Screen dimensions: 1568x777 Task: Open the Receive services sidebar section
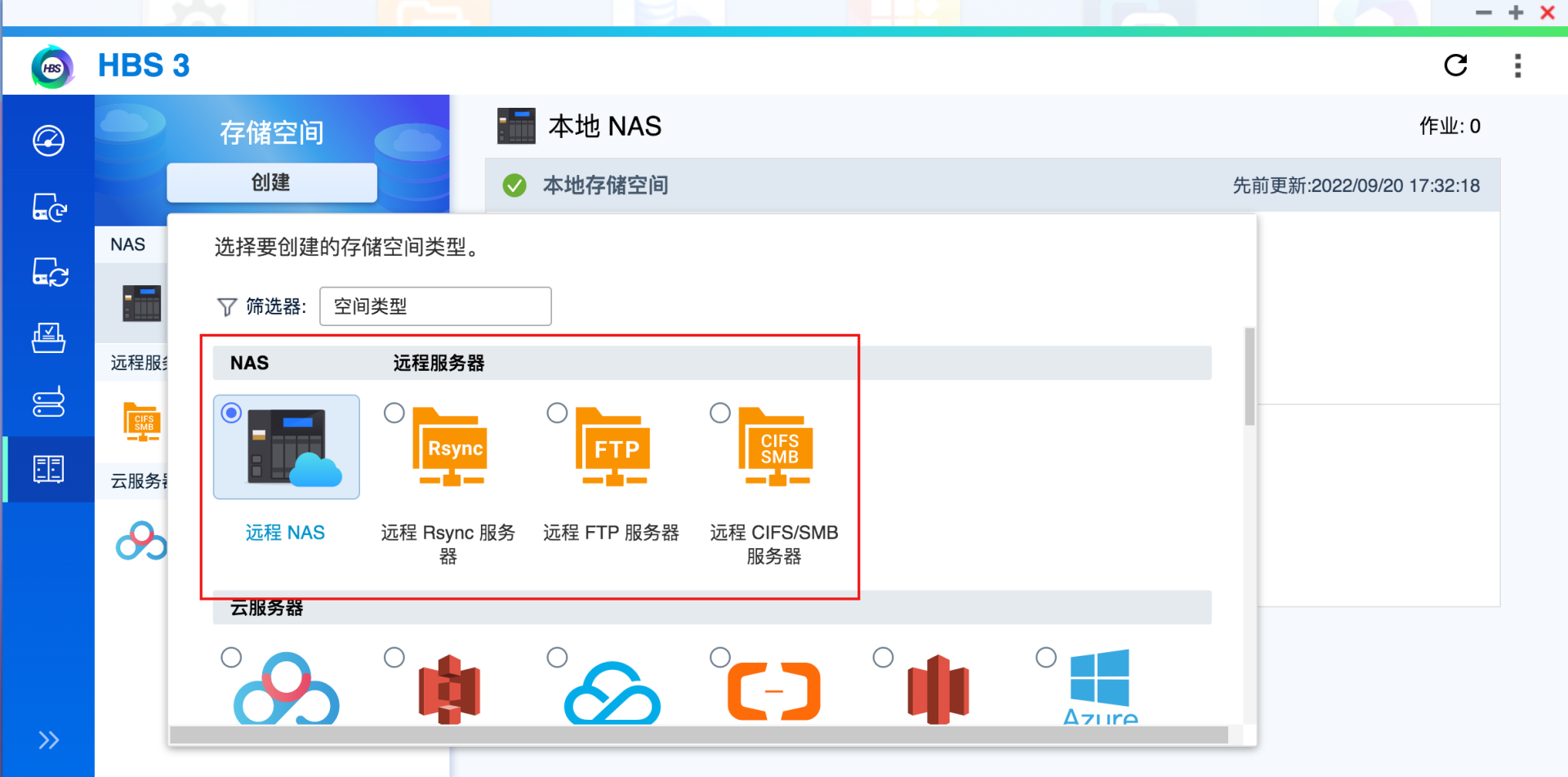coord(48,338)
